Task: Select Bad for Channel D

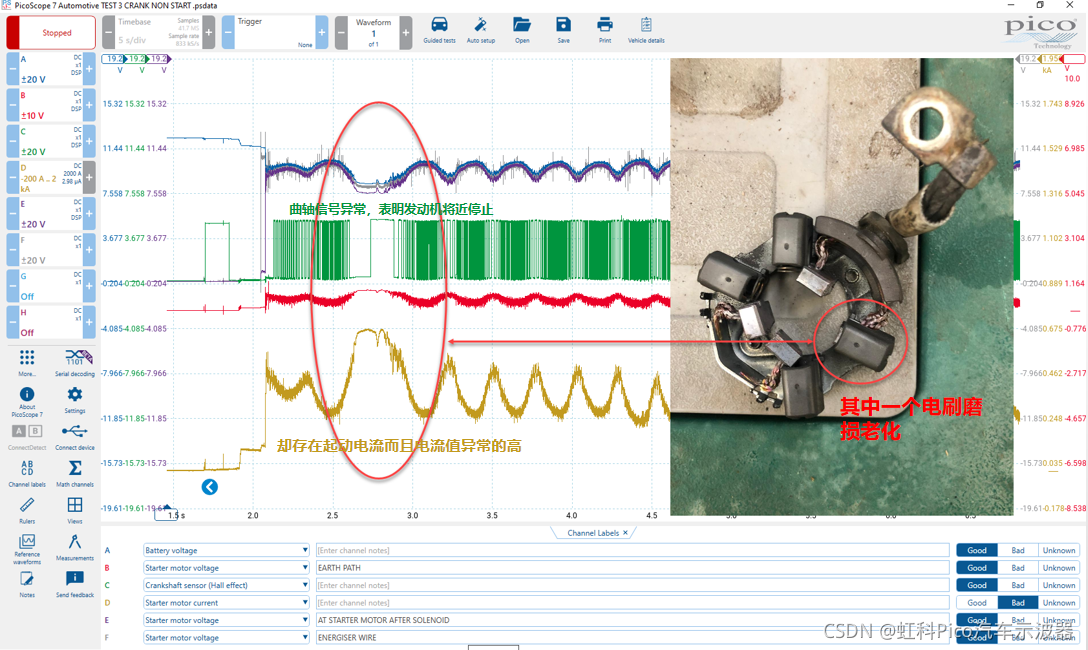Action: pyautogui.click(x=1018, y=603)
